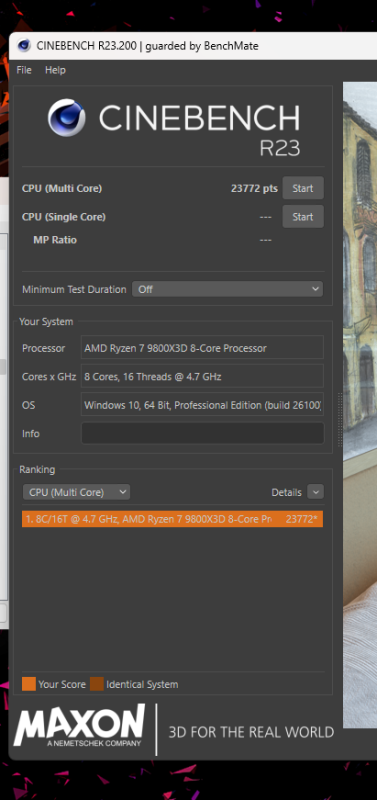Expand the Details chevron in Ranking

pos(316,492)
